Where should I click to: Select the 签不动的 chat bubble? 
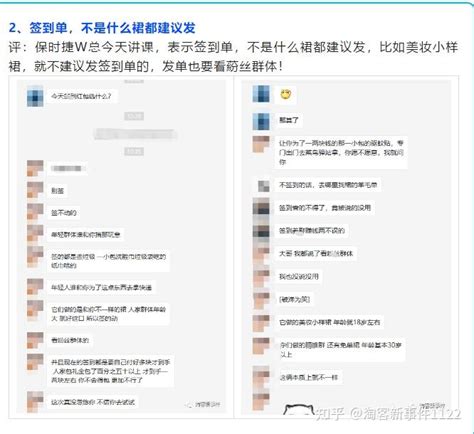coord(63,213)
